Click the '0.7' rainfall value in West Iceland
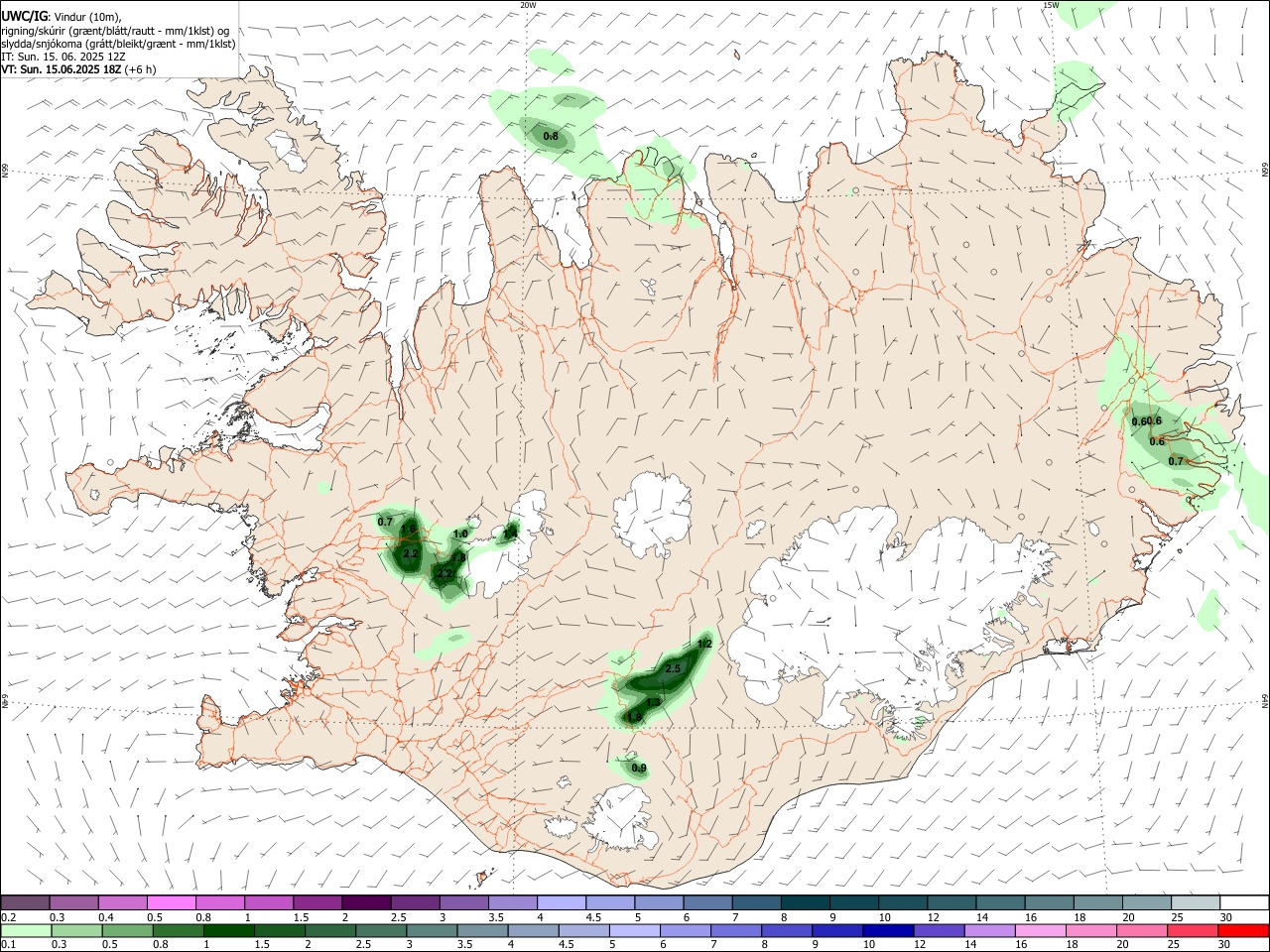The height and width of the screenshot is (952, 1270). click(x=386, y=522)
